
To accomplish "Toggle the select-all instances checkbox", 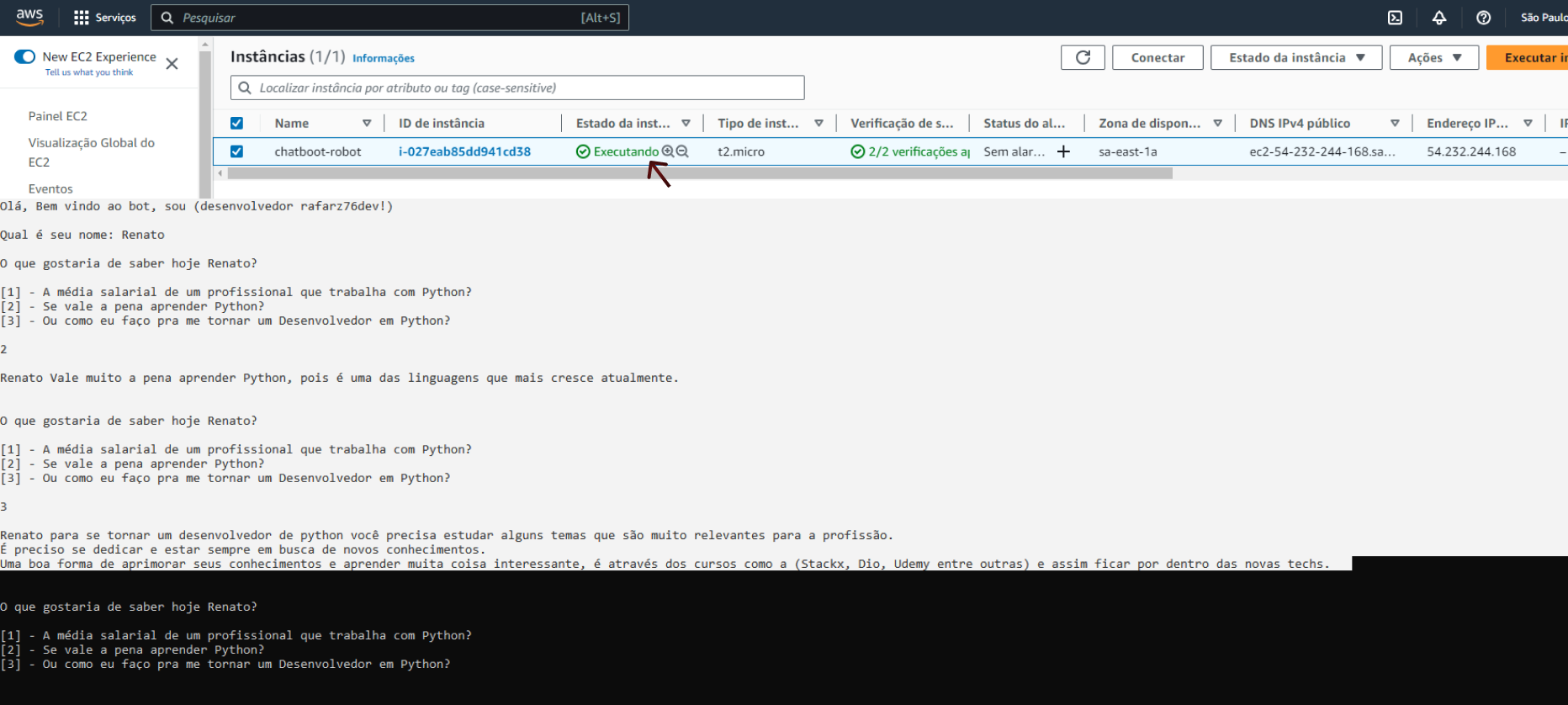I will [x=236, y=123].
